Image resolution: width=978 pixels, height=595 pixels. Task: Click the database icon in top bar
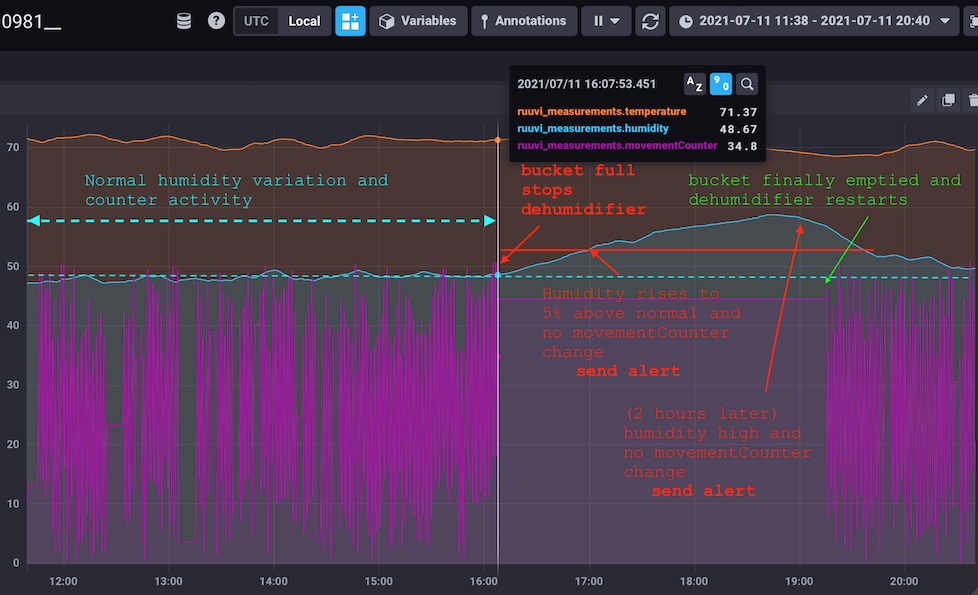pyautogui.click(x=183, y=21)
